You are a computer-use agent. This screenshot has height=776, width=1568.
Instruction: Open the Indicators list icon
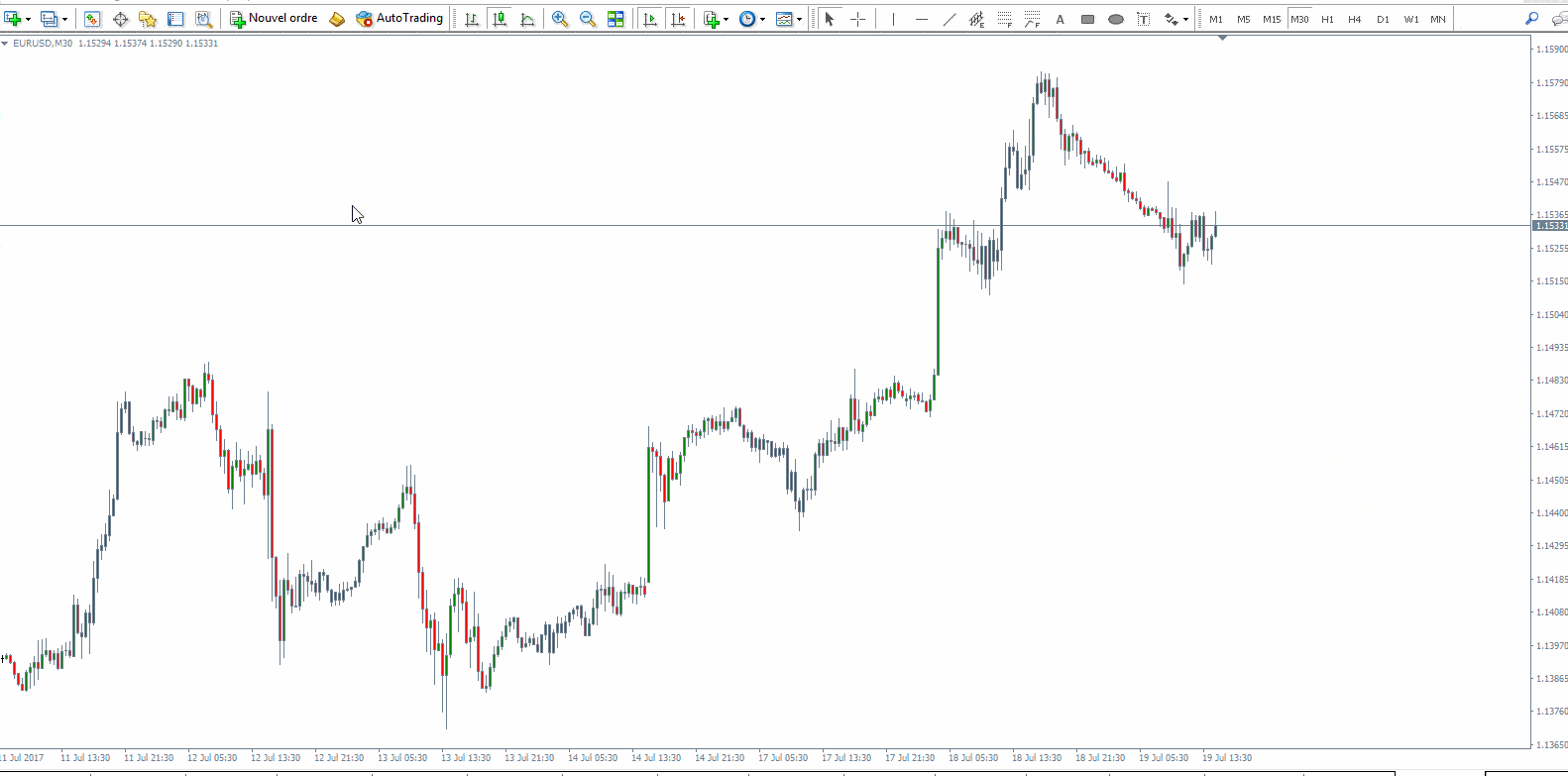(711, 19)
